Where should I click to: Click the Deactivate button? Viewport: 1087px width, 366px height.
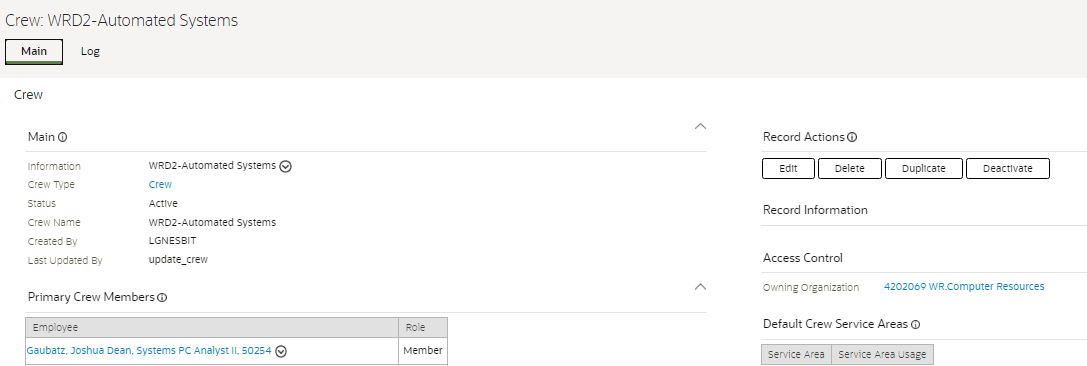(x=1007, y=168)
